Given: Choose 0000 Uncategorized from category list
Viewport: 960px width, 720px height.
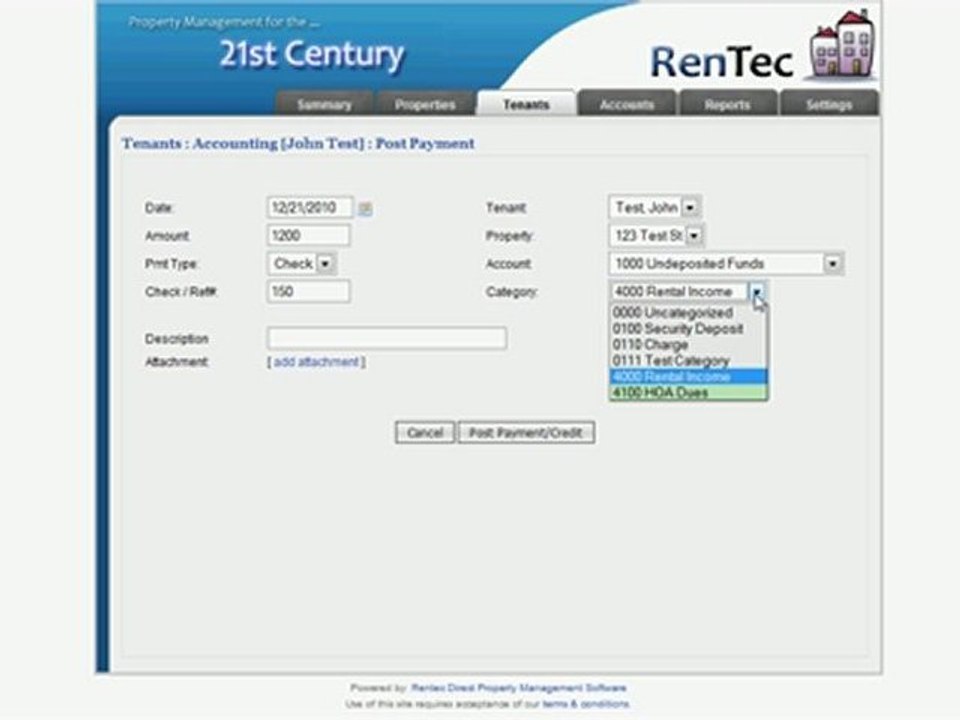Looking at the screenshot, I should [688, 313].
